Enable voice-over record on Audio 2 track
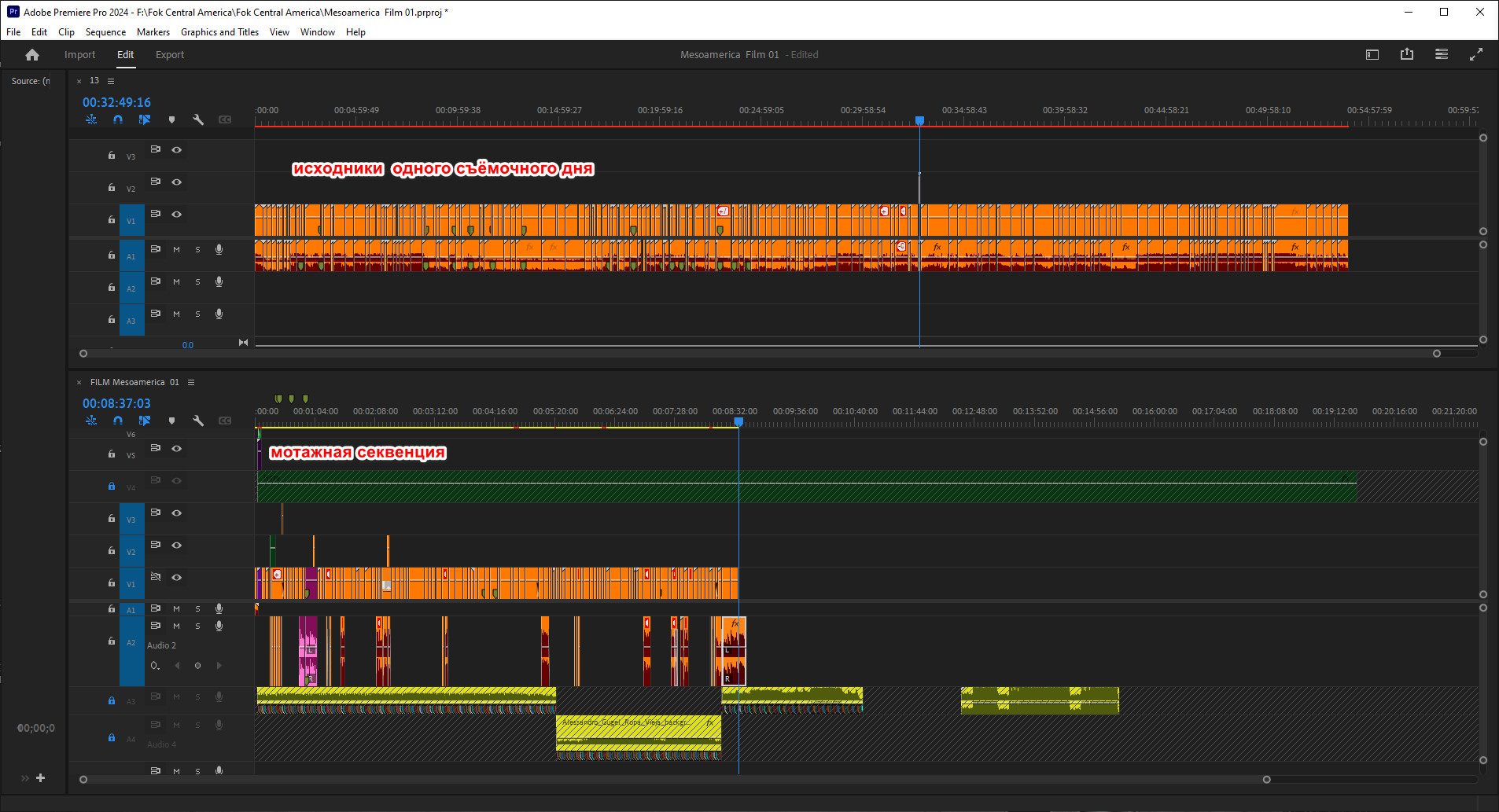This screenshot has height=812, width=1499. click(219, 626)
